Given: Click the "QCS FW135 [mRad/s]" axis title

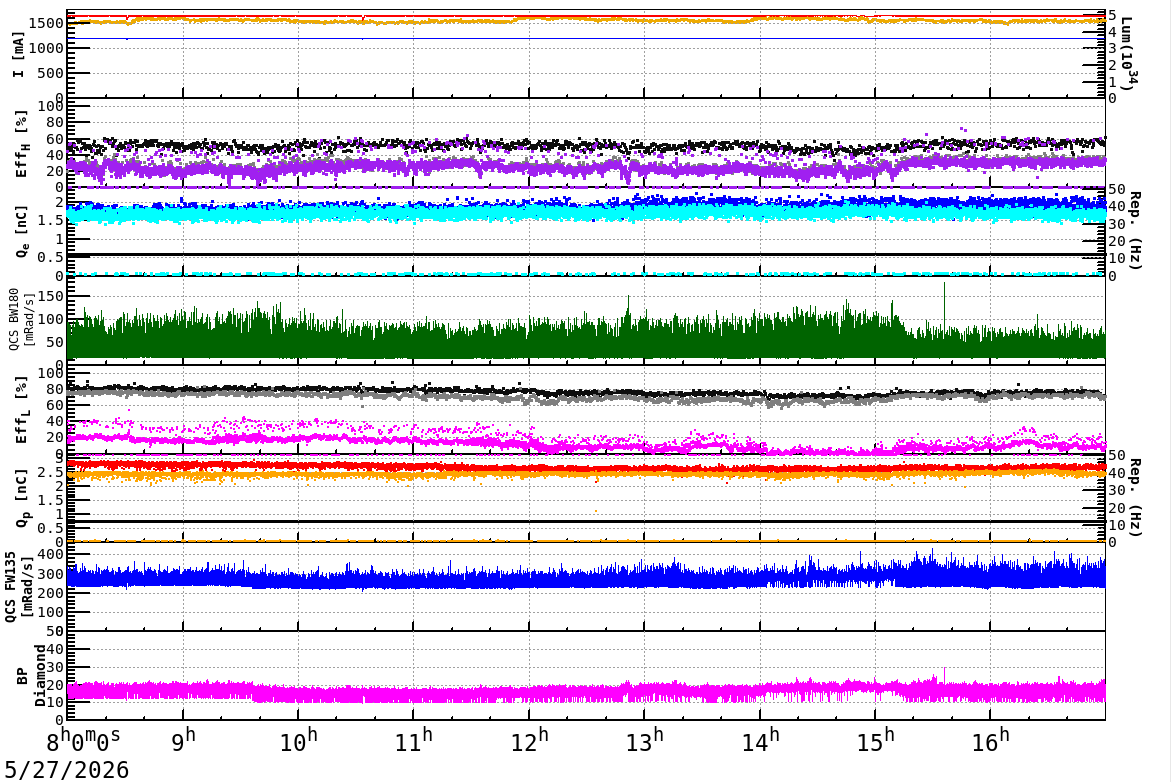Looking at the screenshot, I should tap(19, 587).
